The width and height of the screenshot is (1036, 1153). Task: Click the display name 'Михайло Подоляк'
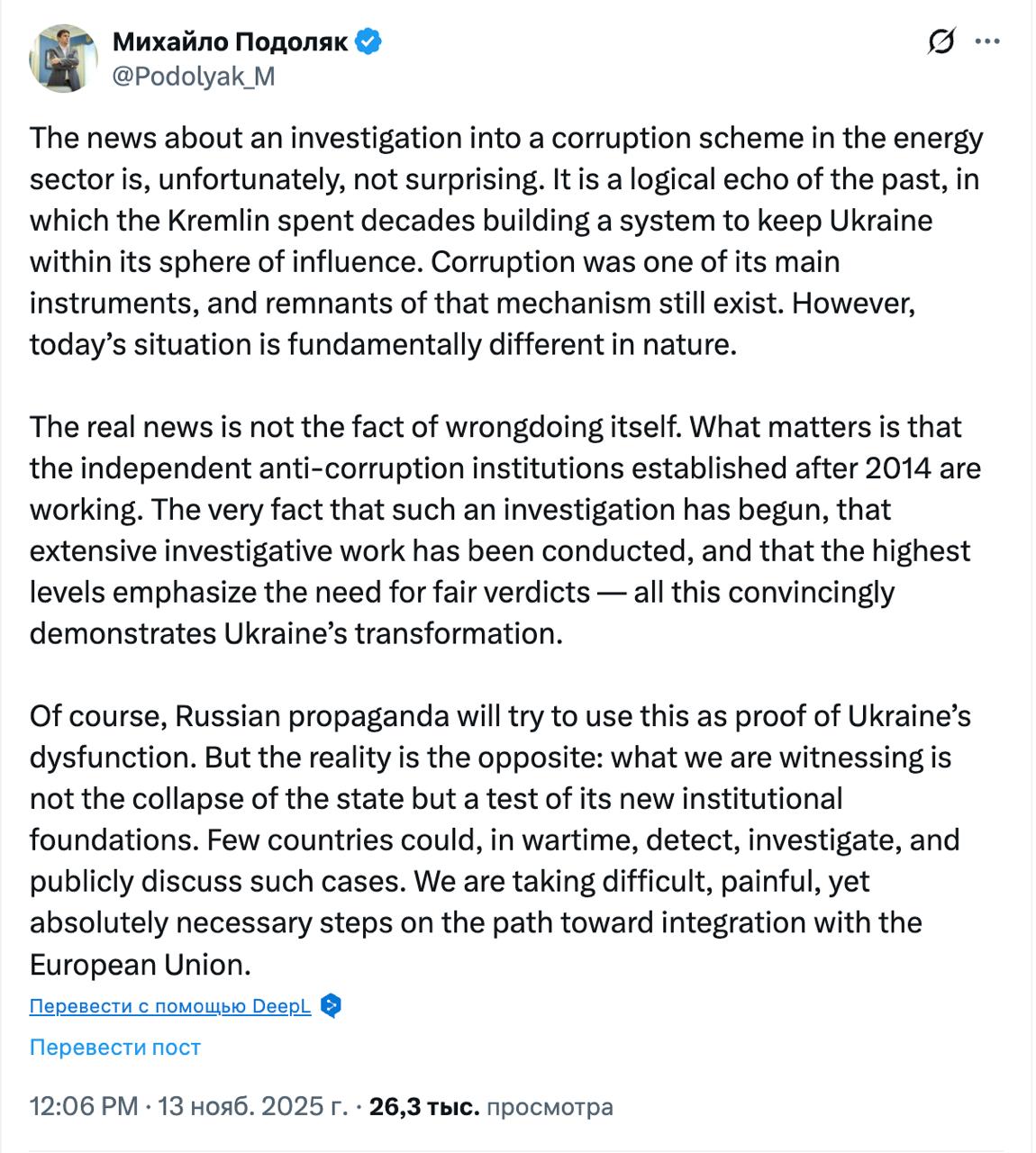click(229, 40)
